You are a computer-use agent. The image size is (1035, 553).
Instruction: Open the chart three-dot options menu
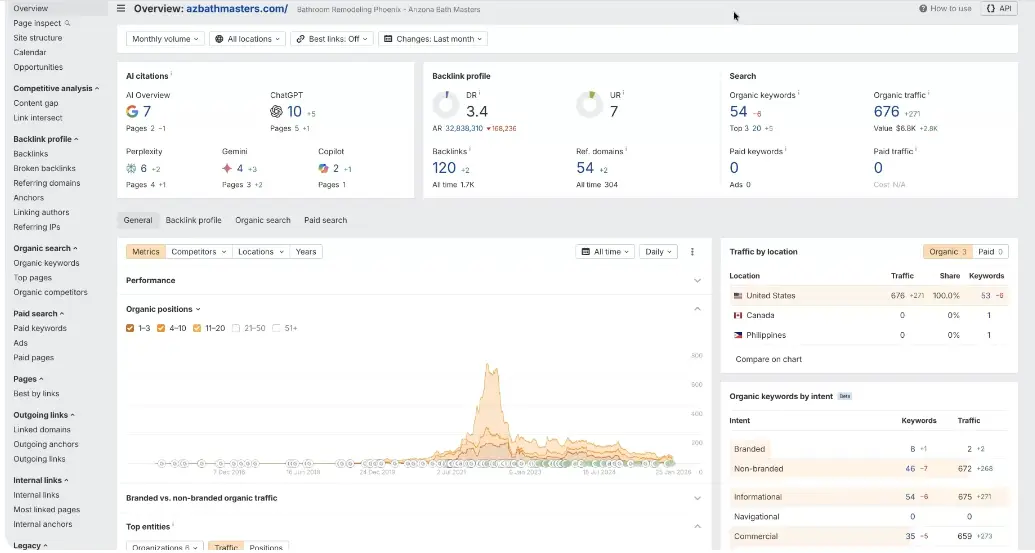pos(692,251)
